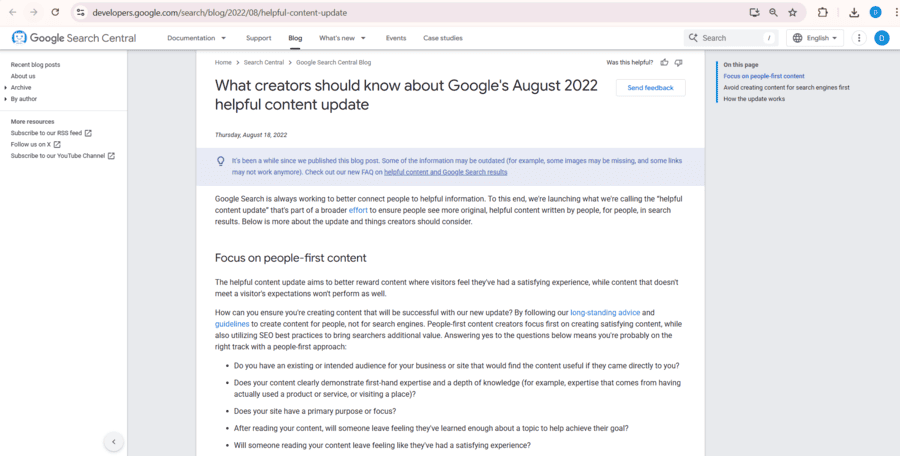
Task: Click external link icon beside Follow us on X
Action: 57,144
